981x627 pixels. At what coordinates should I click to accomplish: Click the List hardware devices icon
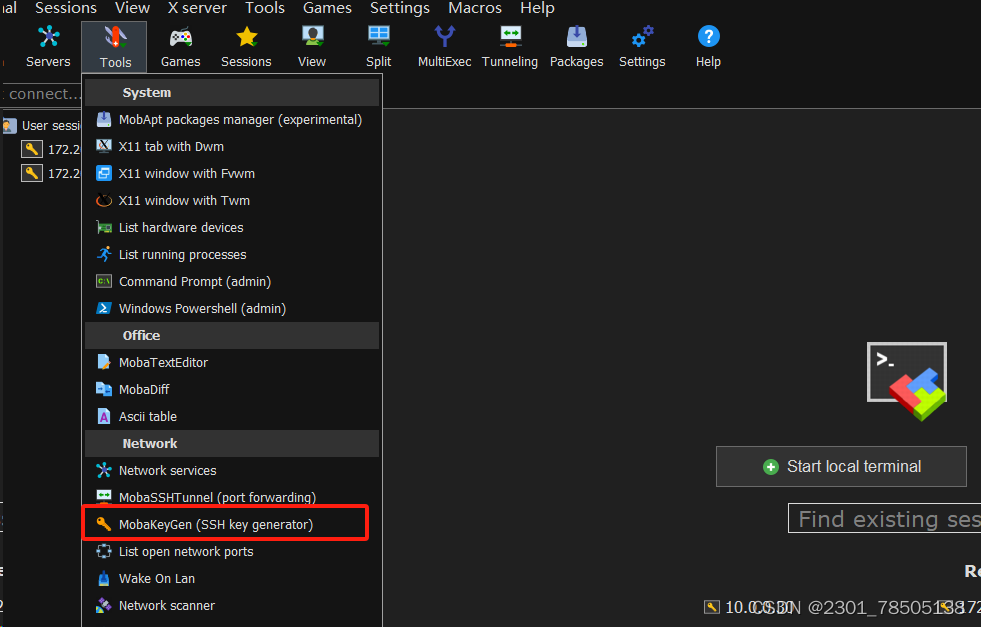pyautogui.click(x=104, y=227)
